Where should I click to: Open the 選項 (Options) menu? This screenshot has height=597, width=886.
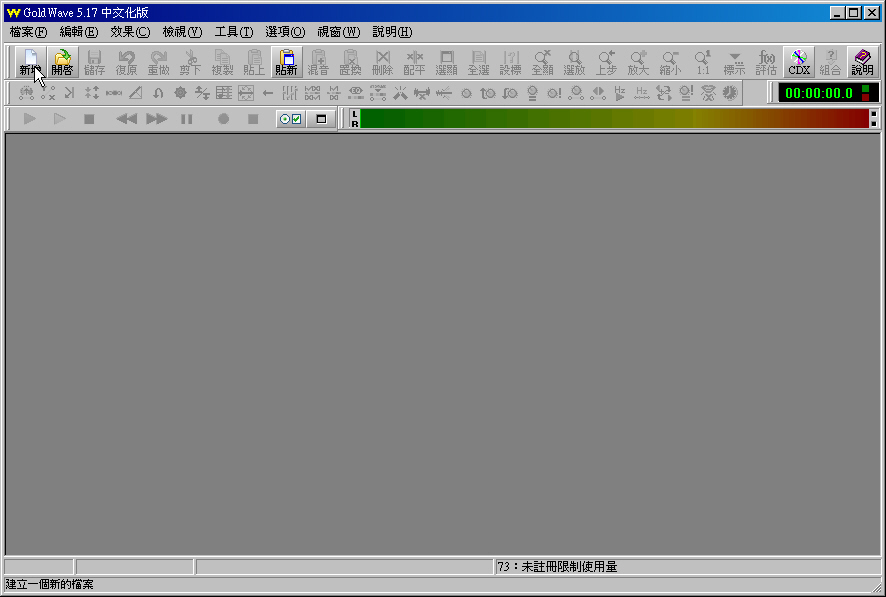(x=285, y=32)
